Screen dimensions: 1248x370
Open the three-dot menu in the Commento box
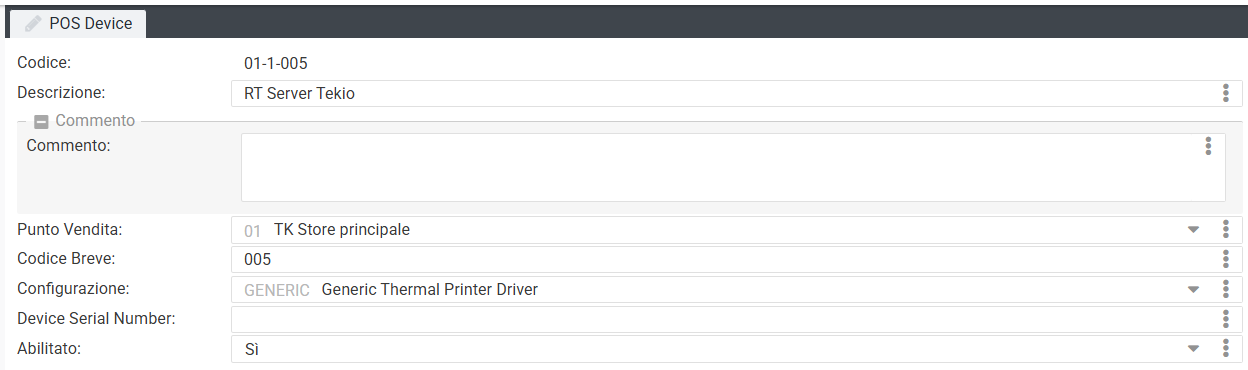1208,146
